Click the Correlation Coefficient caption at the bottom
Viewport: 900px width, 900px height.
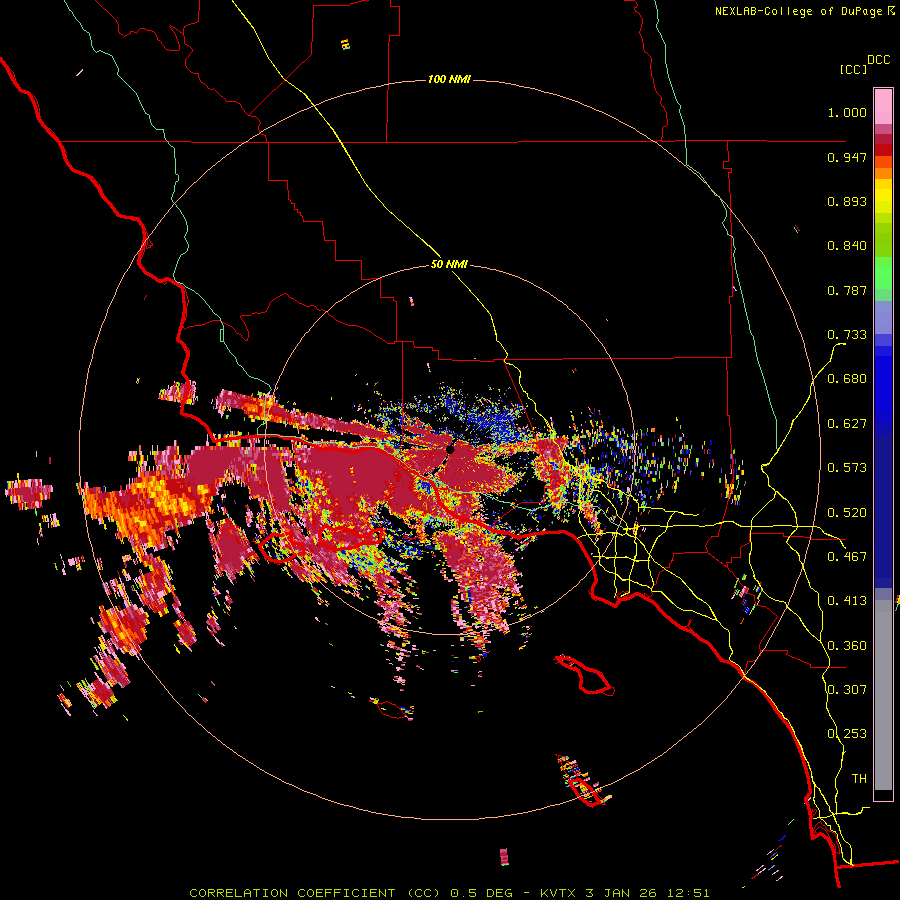click(449, 893)
